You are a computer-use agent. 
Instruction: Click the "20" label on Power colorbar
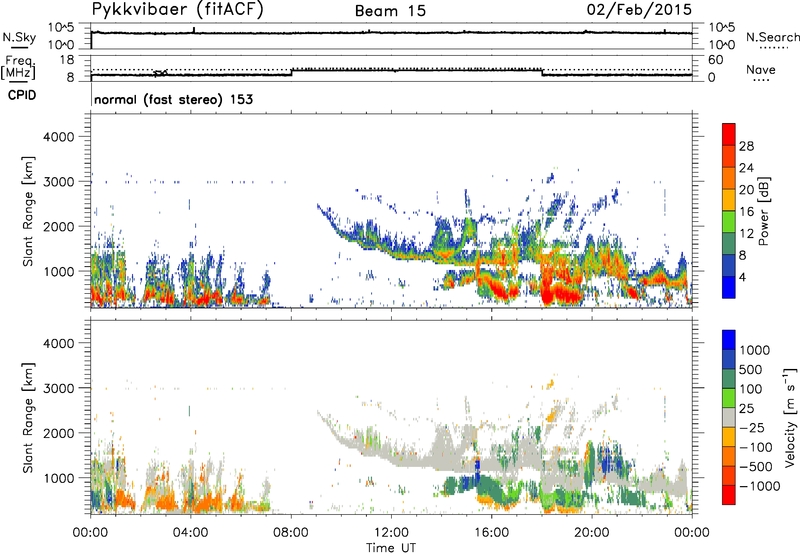tap(746, 190)
